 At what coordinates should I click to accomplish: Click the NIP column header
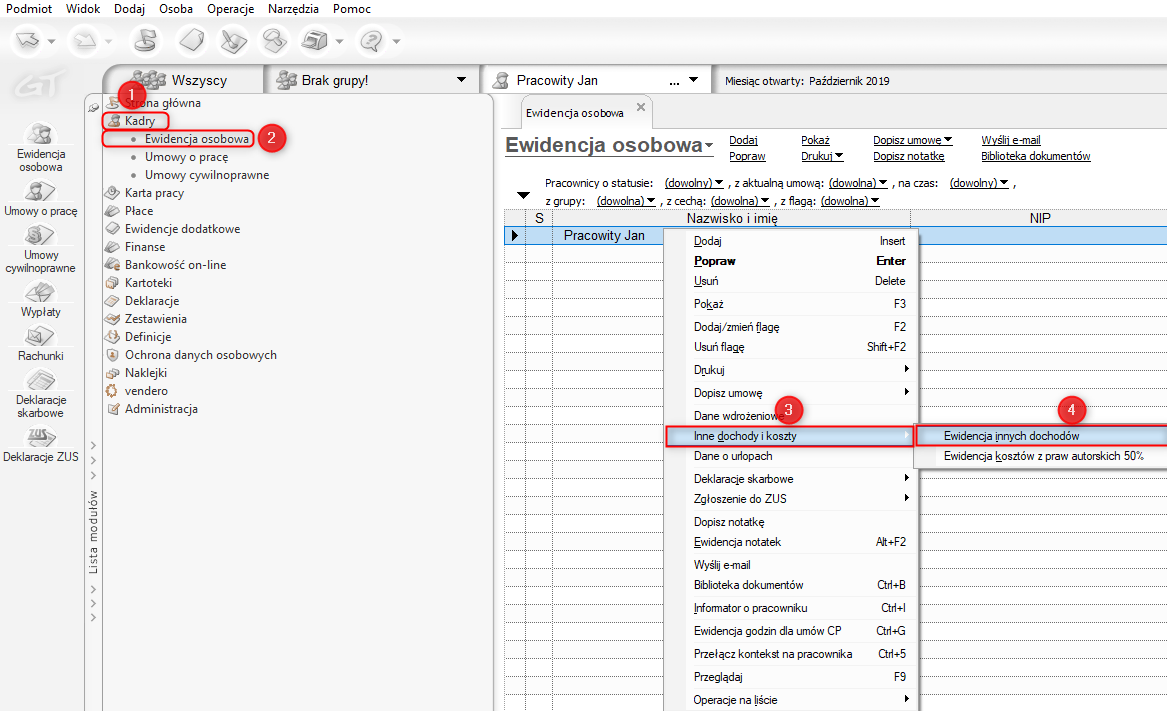point(1040,218)
